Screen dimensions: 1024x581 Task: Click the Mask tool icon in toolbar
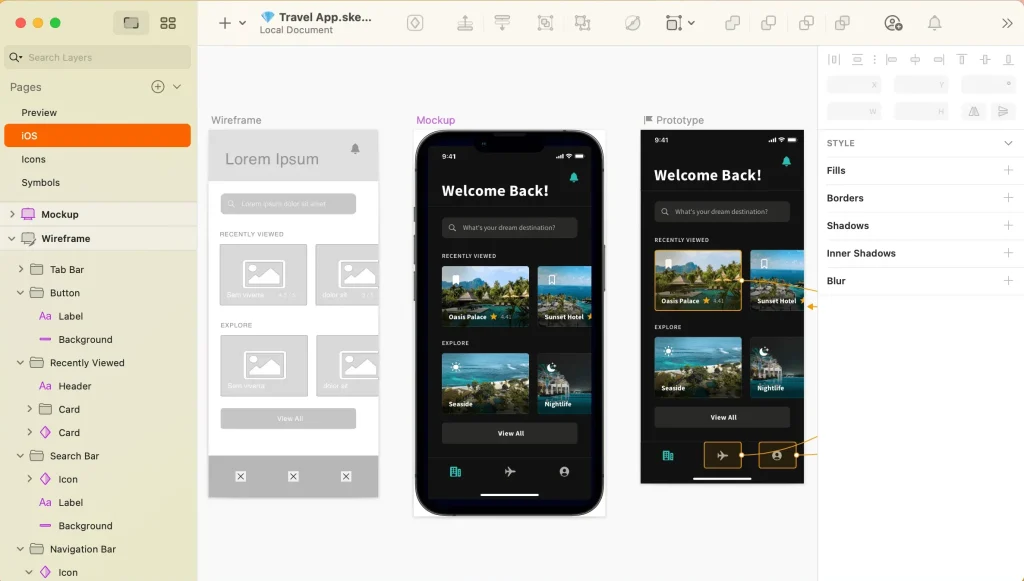pos(632,23)
